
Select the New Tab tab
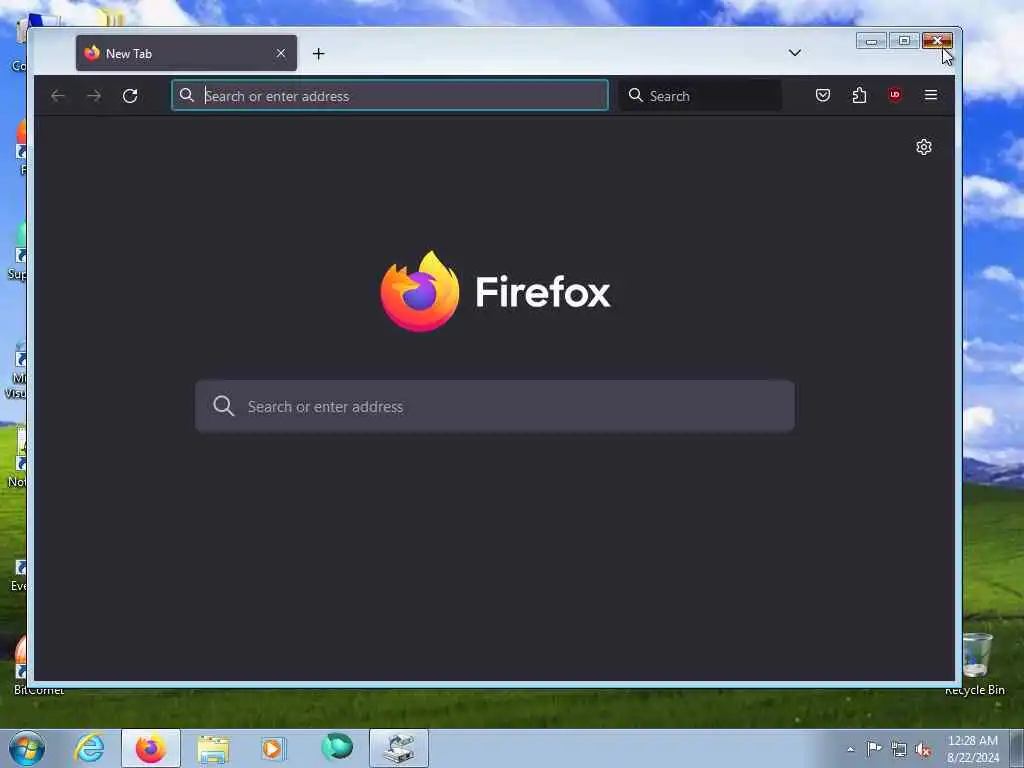pyautogui.click(x=186, y=53)
